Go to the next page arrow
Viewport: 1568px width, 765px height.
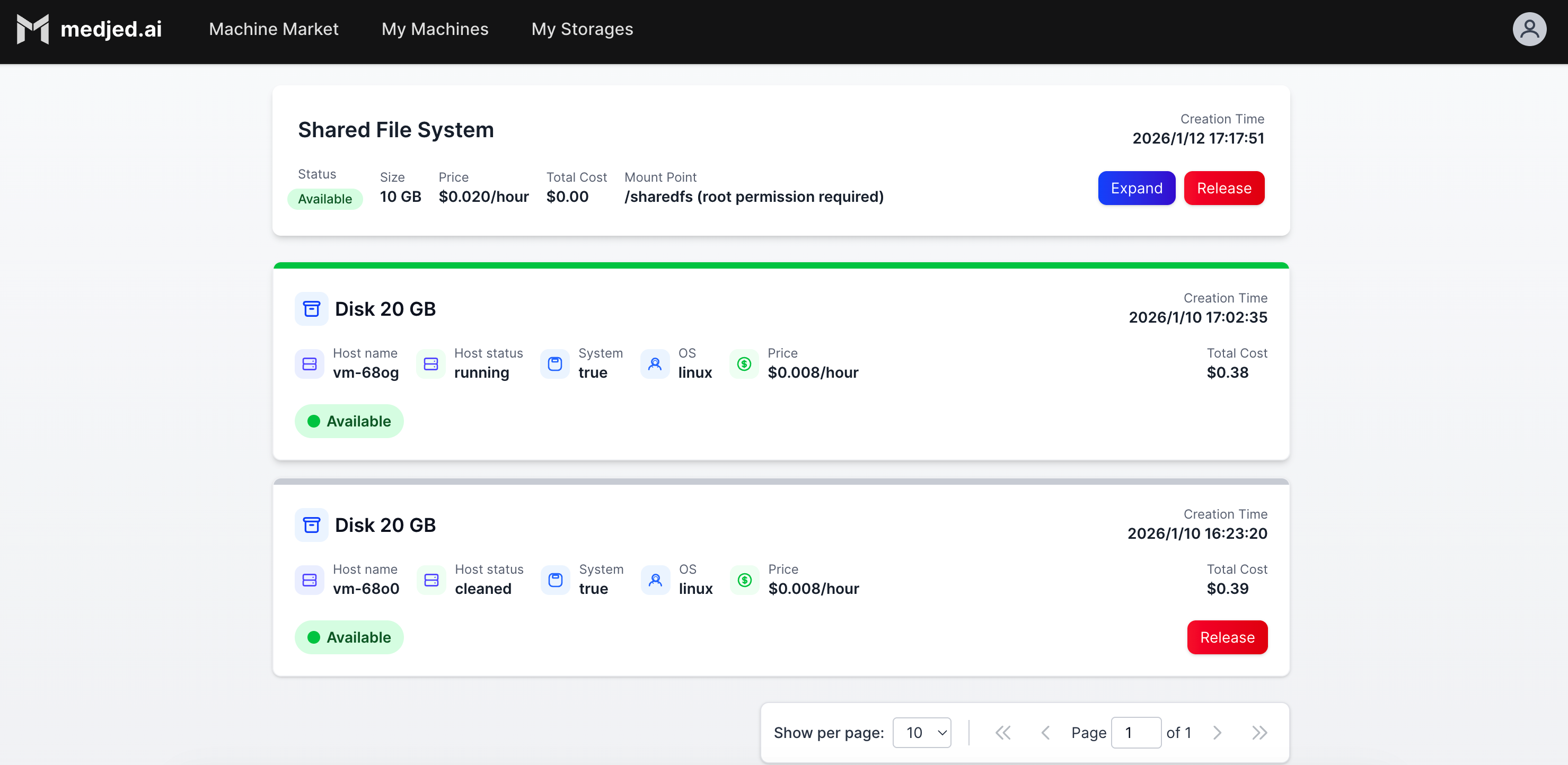click(1217, 732)
